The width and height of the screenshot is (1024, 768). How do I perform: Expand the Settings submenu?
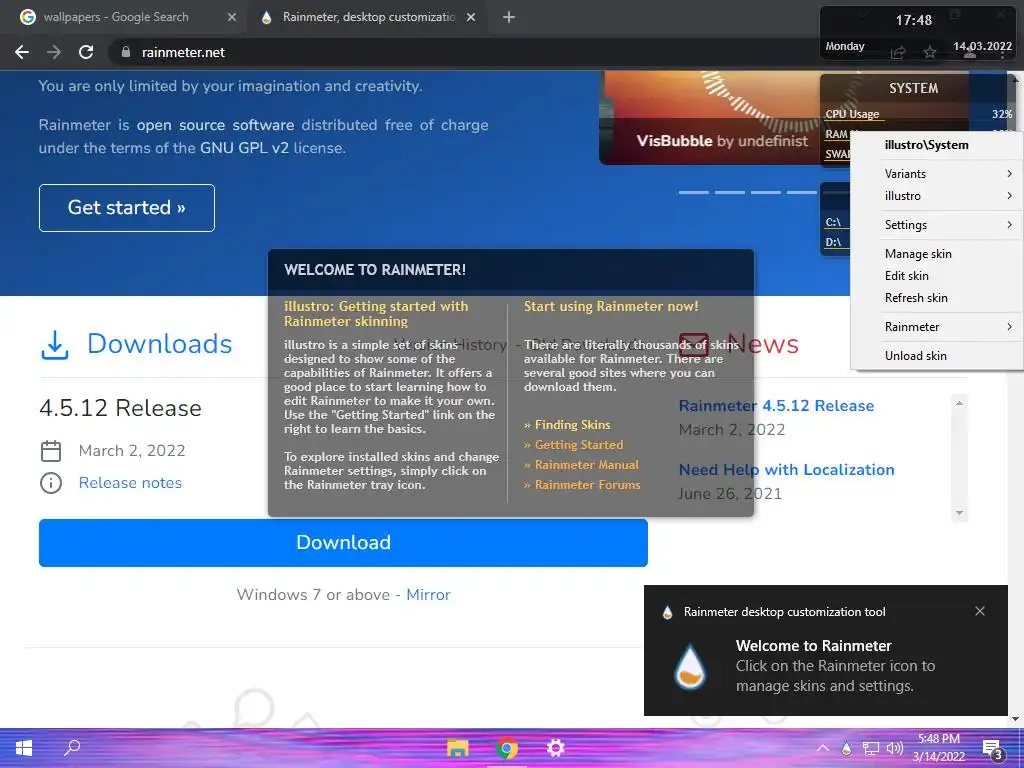coord(936,225)
